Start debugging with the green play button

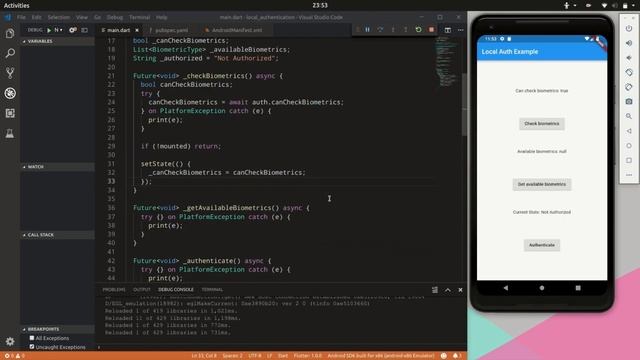coord(49,30)
